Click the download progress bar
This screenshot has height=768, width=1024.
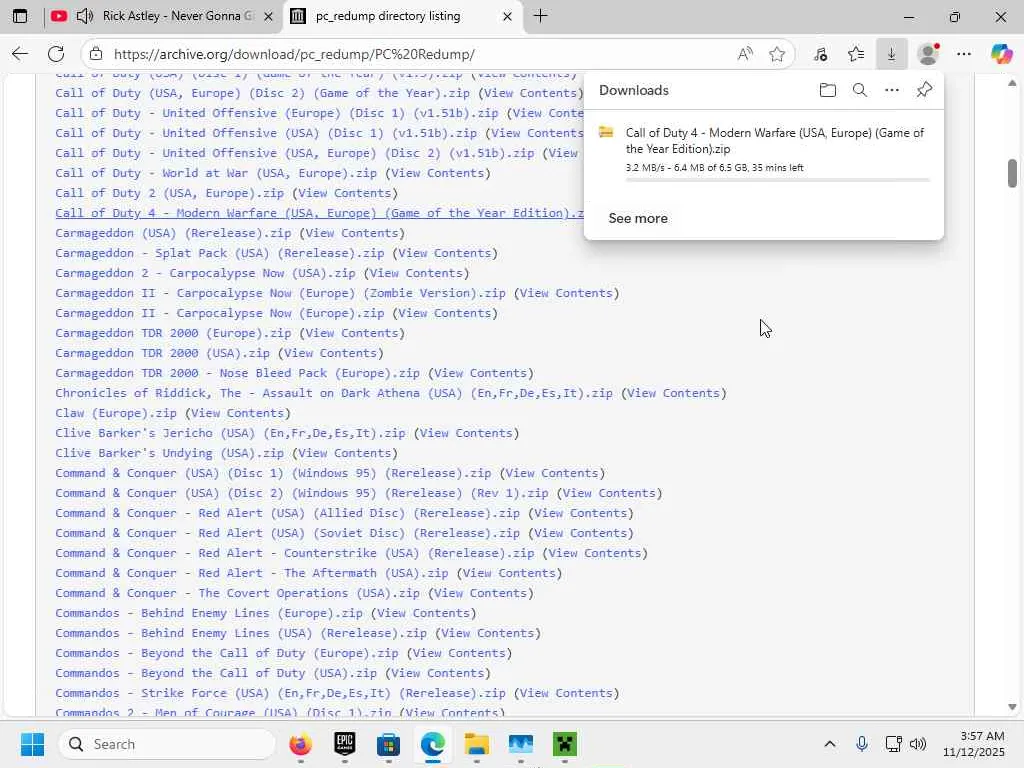(777, 180)
